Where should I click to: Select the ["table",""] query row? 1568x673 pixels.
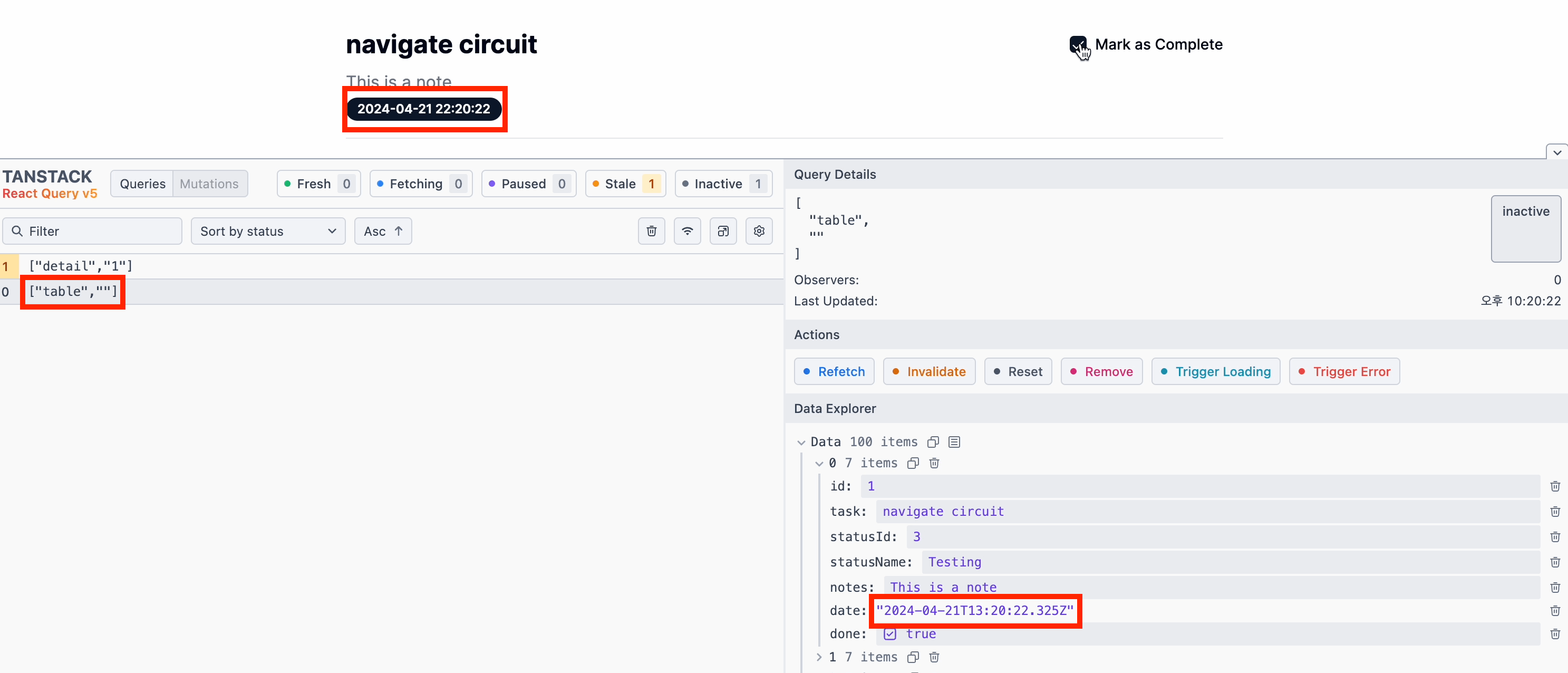point(391,292)
